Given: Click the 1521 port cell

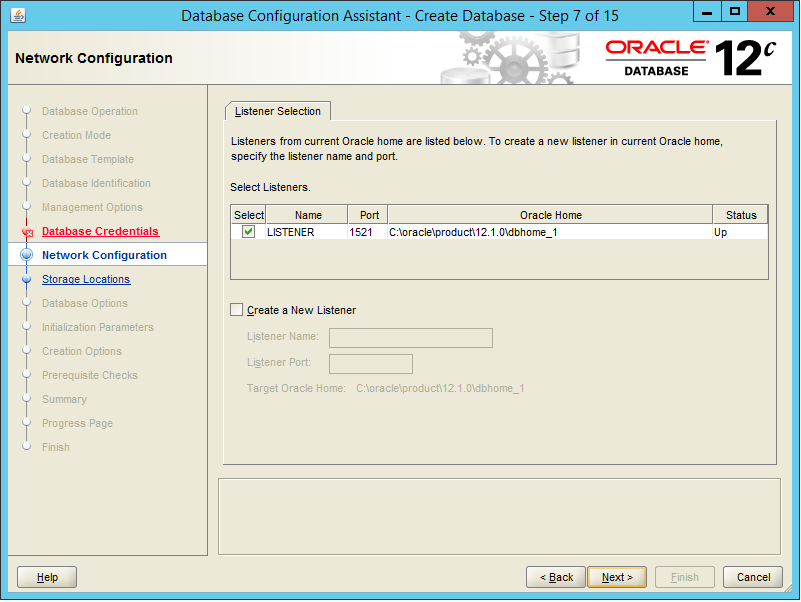Looking at the screenshot, I should (368, 232).
